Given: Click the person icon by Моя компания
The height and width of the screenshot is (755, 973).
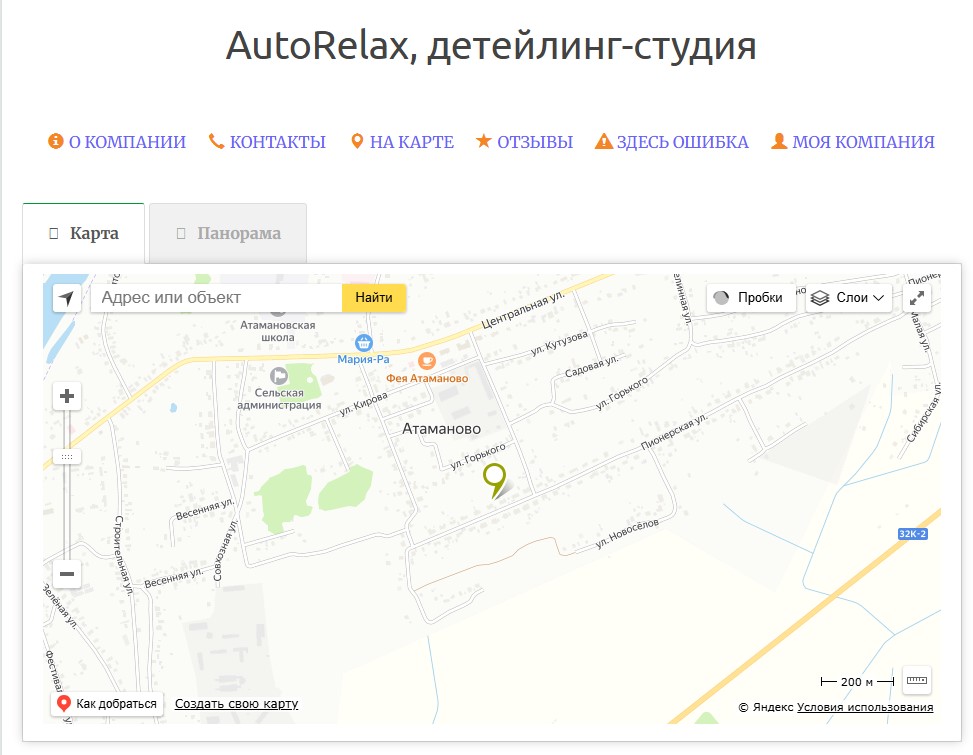Looking at the screenshot, I should point(779,141).
